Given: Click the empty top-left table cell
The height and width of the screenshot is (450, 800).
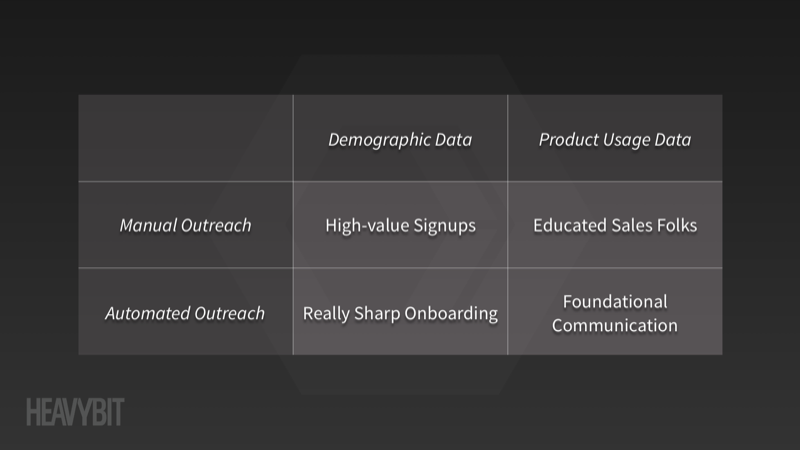Looking at the screenshot, I should coord(186,138).
